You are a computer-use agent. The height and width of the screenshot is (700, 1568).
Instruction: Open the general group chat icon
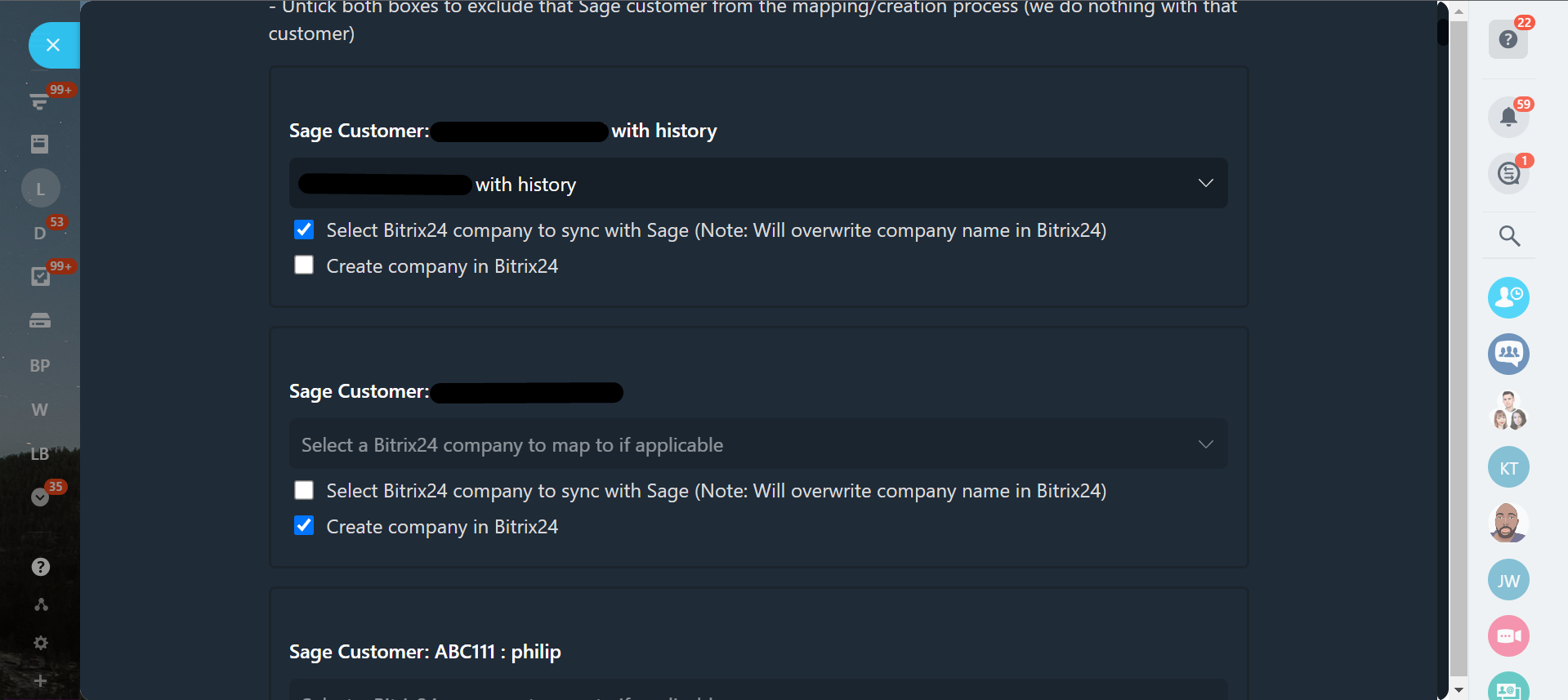pyautogui.click(x=1508, y=354)
